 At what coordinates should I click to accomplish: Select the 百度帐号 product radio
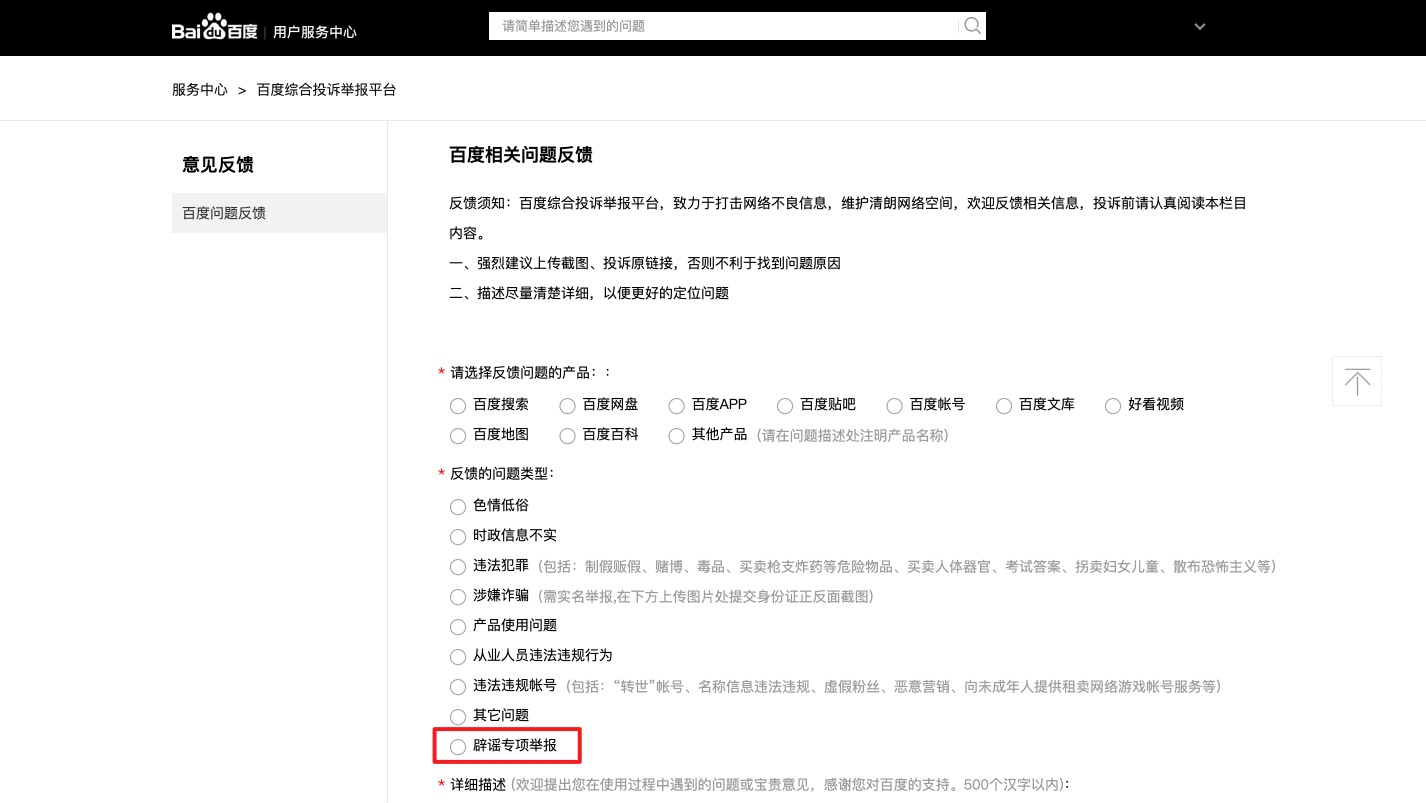894,406
